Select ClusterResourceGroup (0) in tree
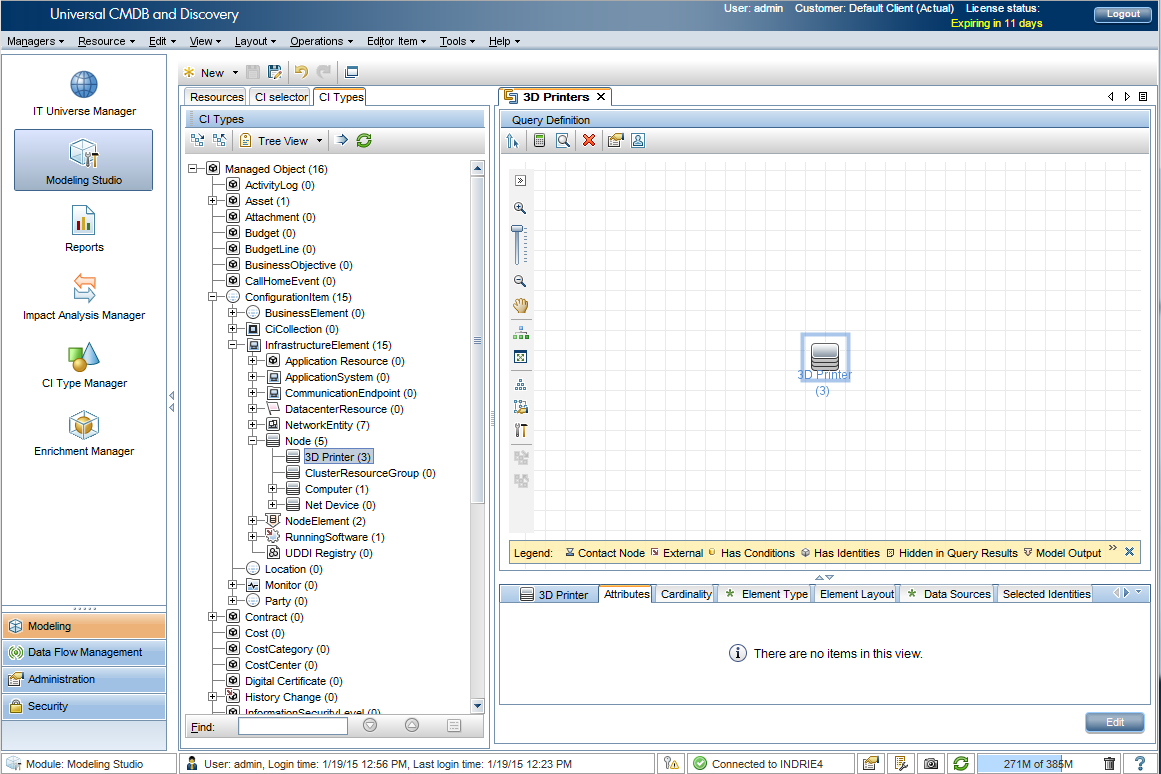Screen dimensions: 1161x774 coord(369,473)
